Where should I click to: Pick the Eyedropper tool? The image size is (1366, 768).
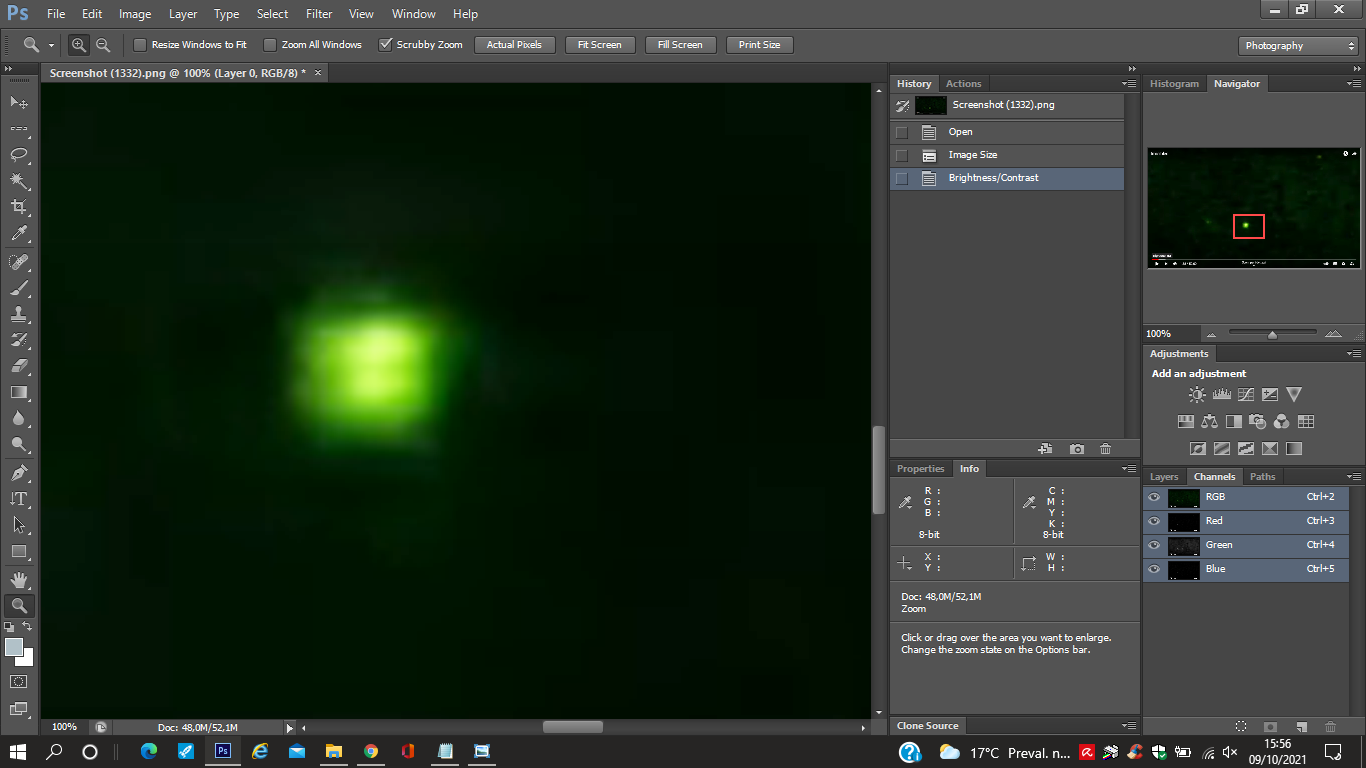[18, 234]
